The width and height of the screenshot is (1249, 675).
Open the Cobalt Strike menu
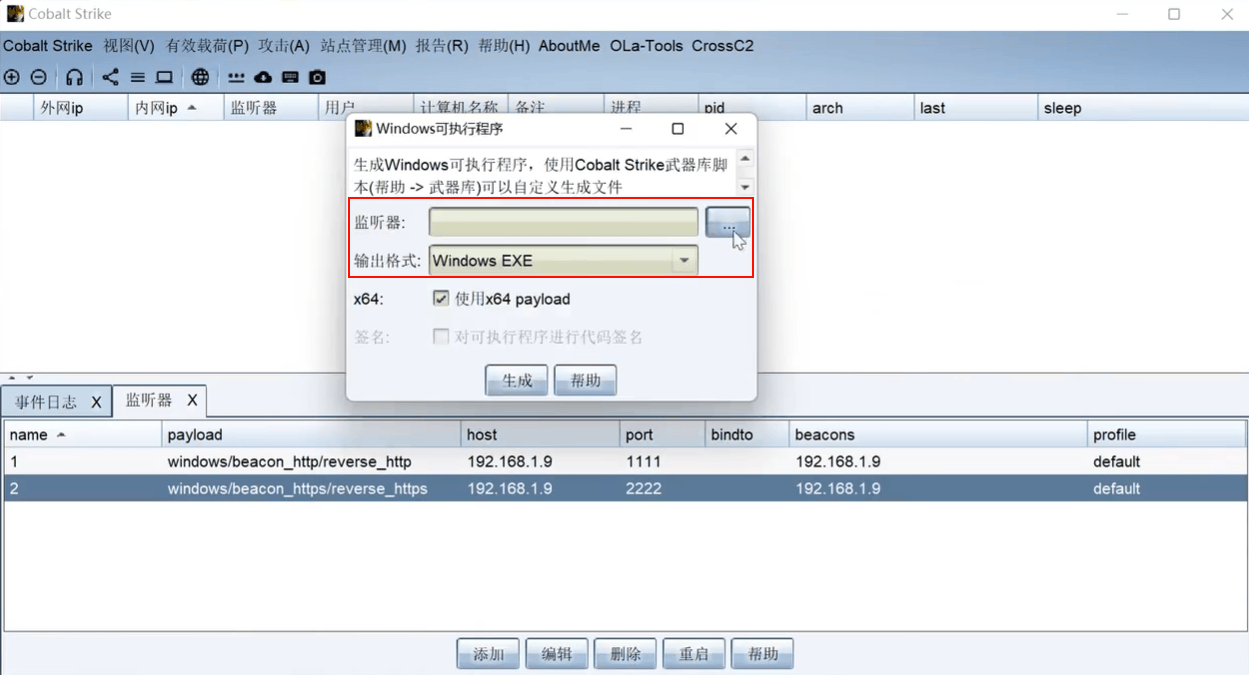point(48,46)
